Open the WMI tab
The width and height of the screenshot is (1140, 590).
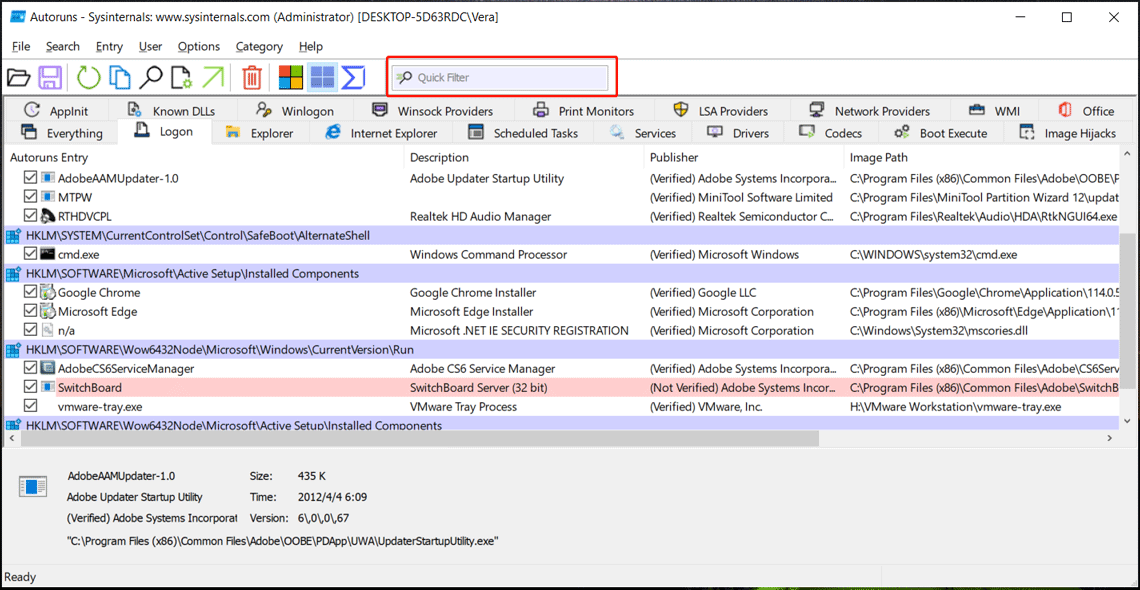coord(994,110)
